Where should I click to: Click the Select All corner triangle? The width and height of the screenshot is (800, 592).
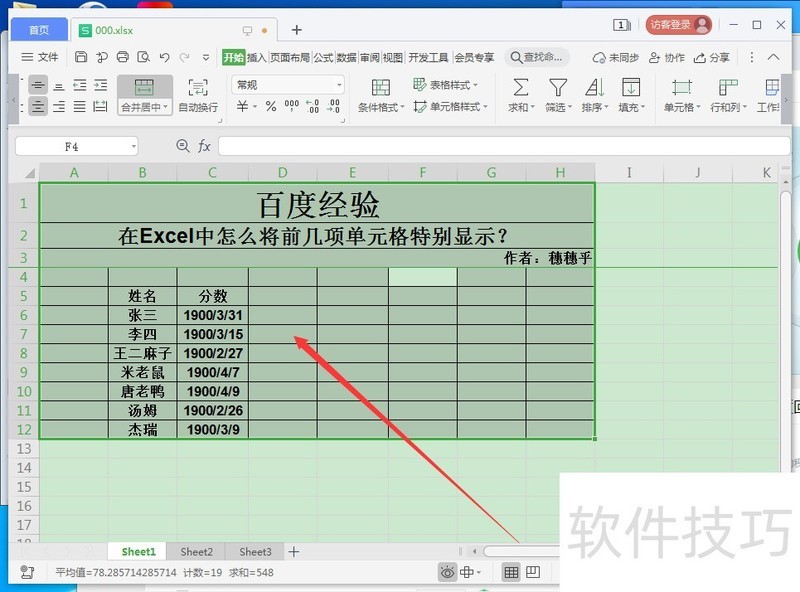(30, 173)
